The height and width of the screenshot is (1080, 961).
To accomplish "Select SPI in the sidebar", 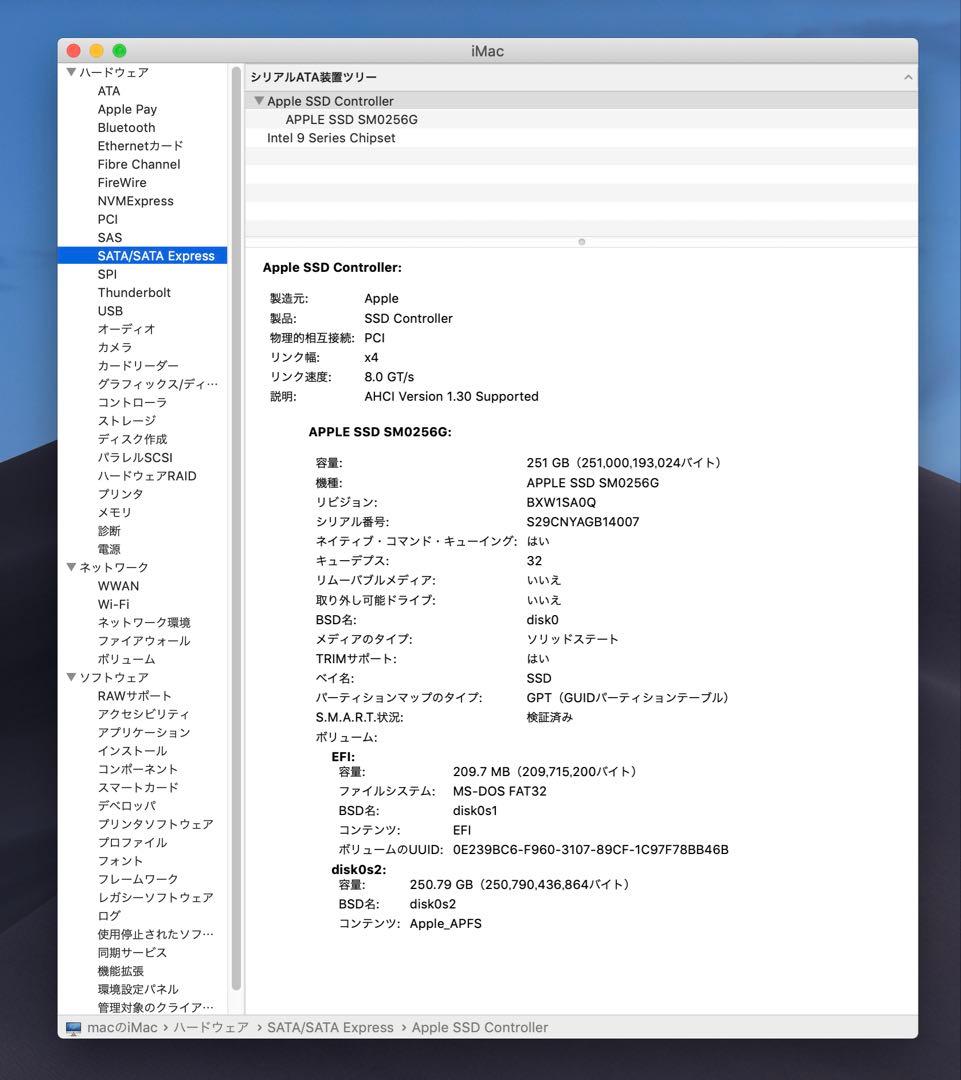I will (107, 274).
